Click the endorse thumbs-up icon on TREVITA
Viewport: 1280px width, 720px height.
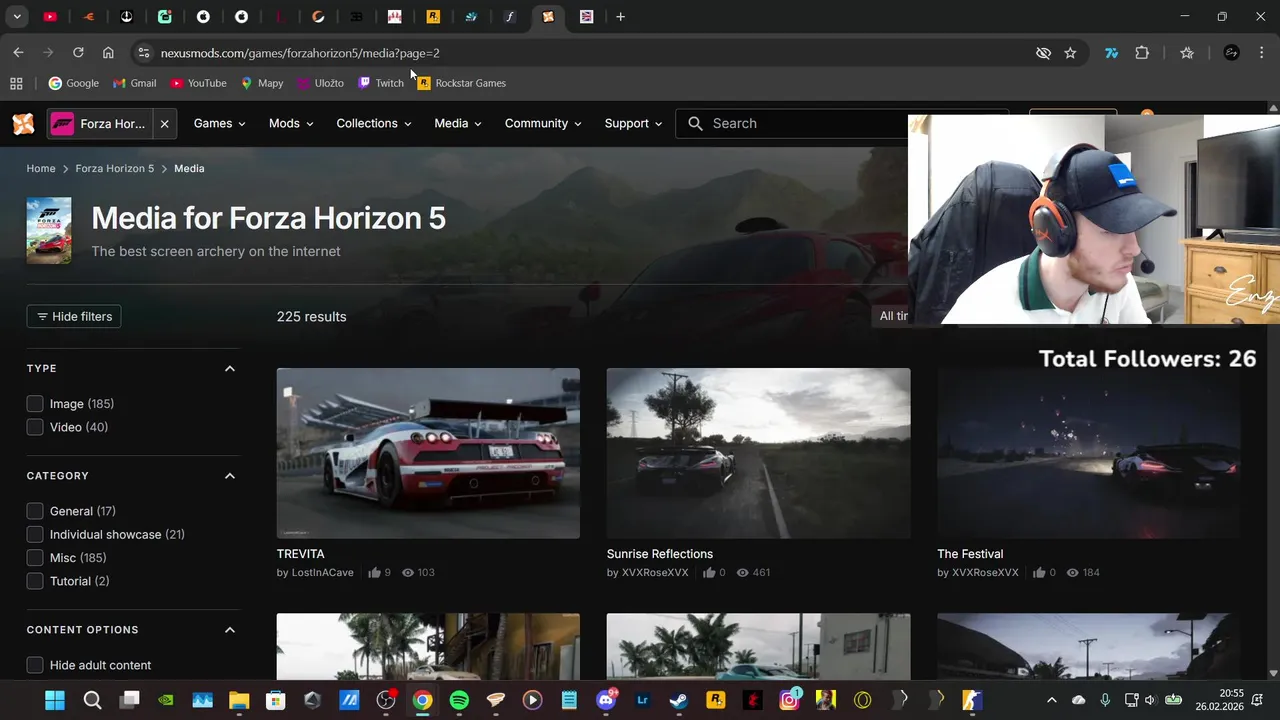pos(374,573)
